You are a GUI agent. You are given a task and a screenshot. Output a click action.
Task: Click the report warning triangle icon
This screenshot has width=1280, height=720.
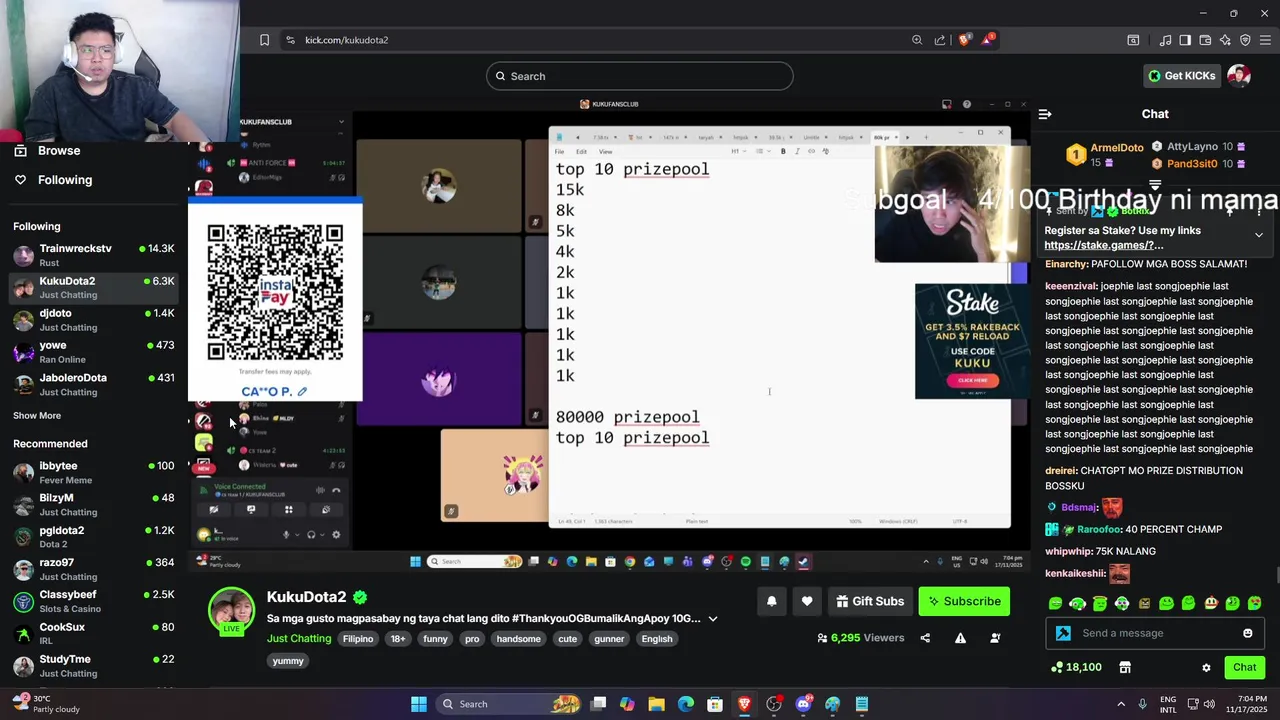(x=960, y=638)
